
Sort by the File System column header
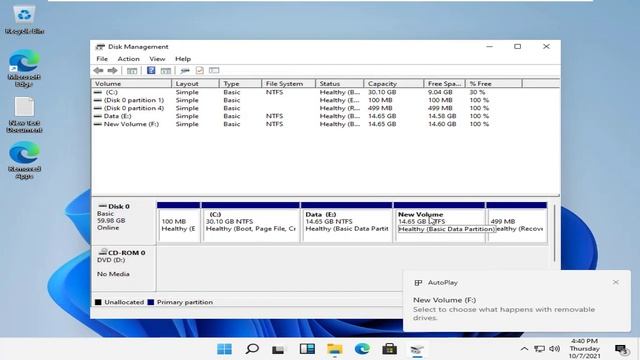coord(289,83)
